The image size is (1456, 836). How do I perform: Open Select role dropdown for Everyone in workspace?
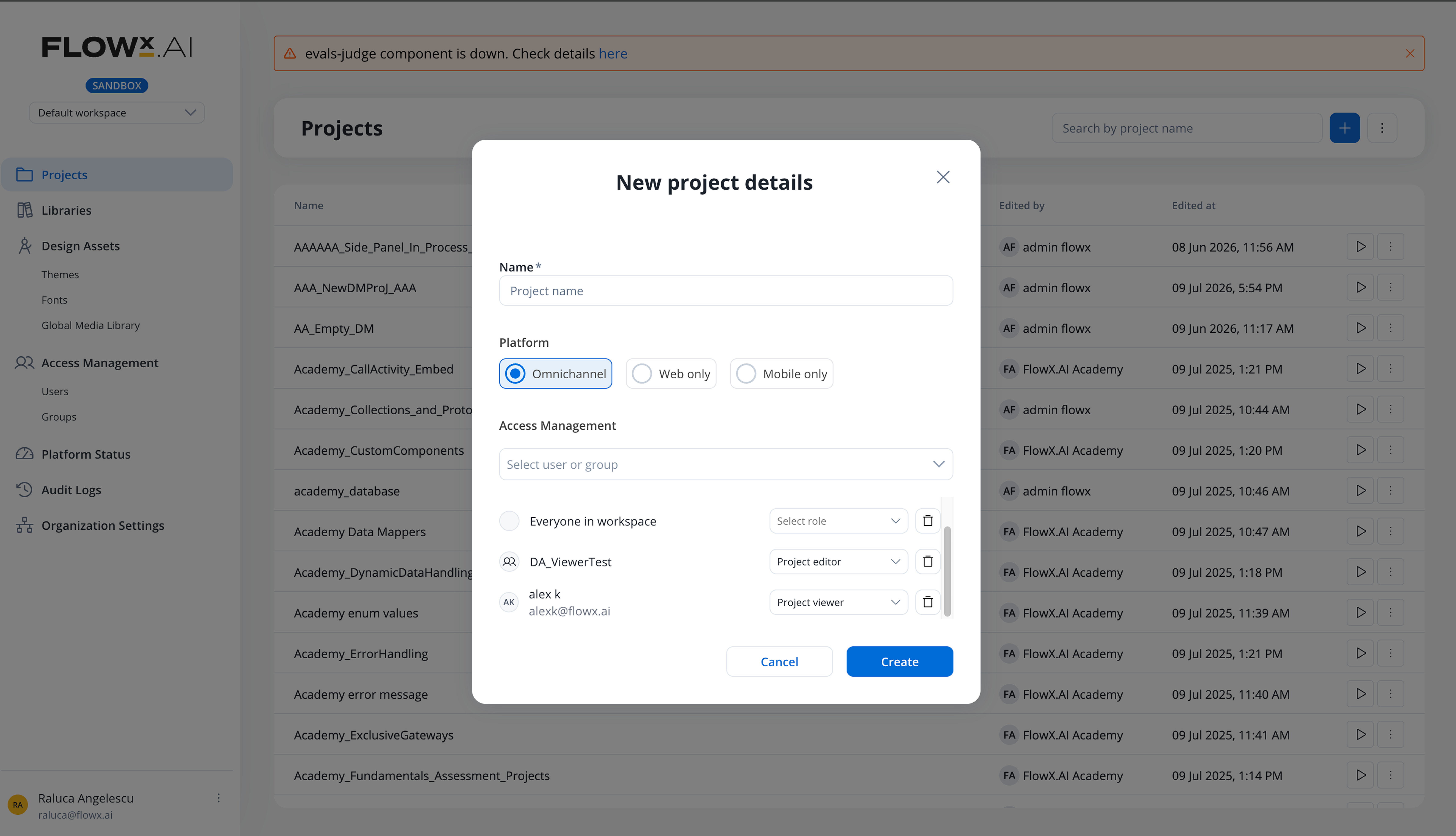click(839, 521)
